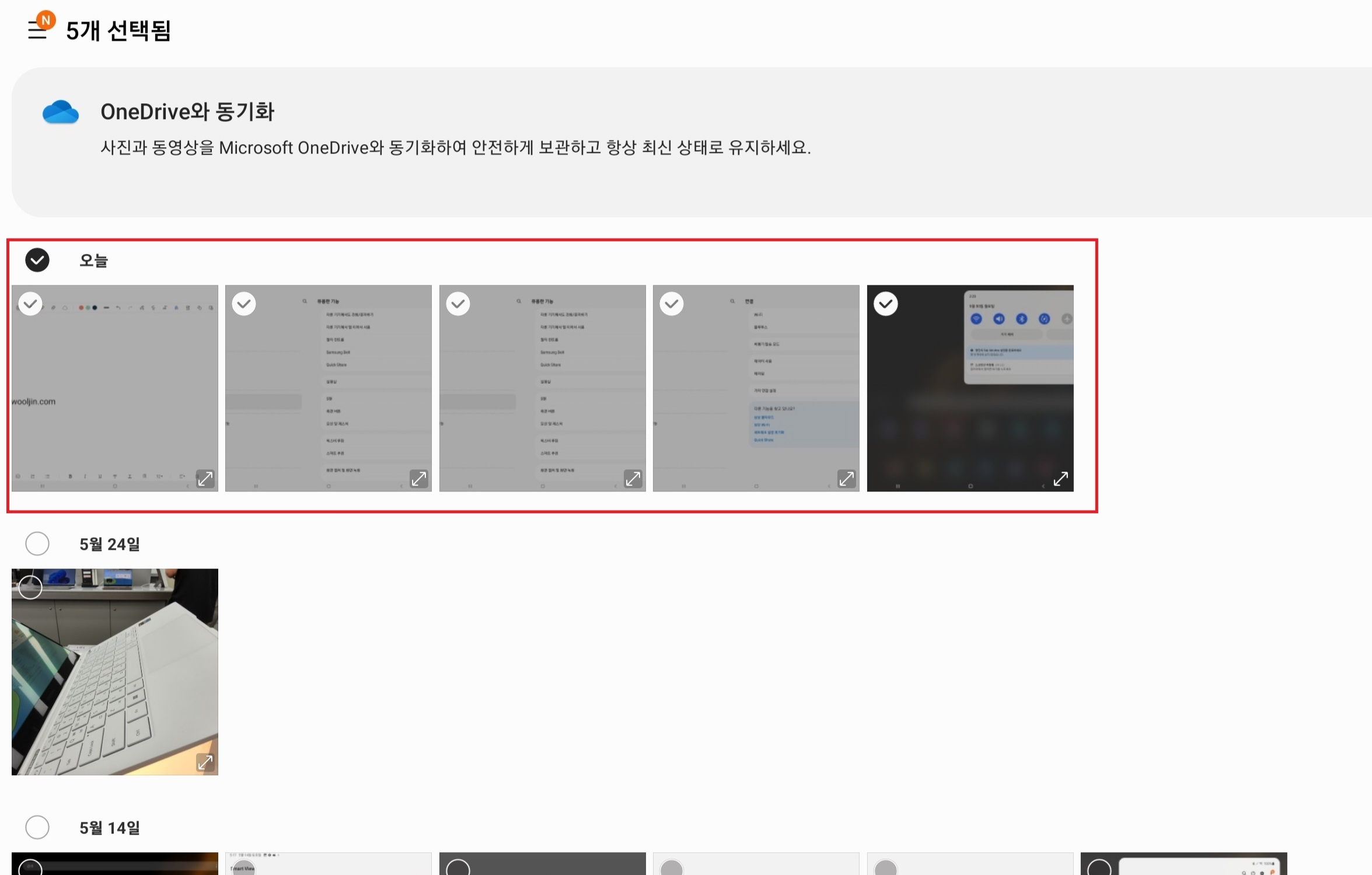Select all photos from 5월 14일
Viewport: 1372px width, 875px height.
pyautogui.click(x=37, y=827)
